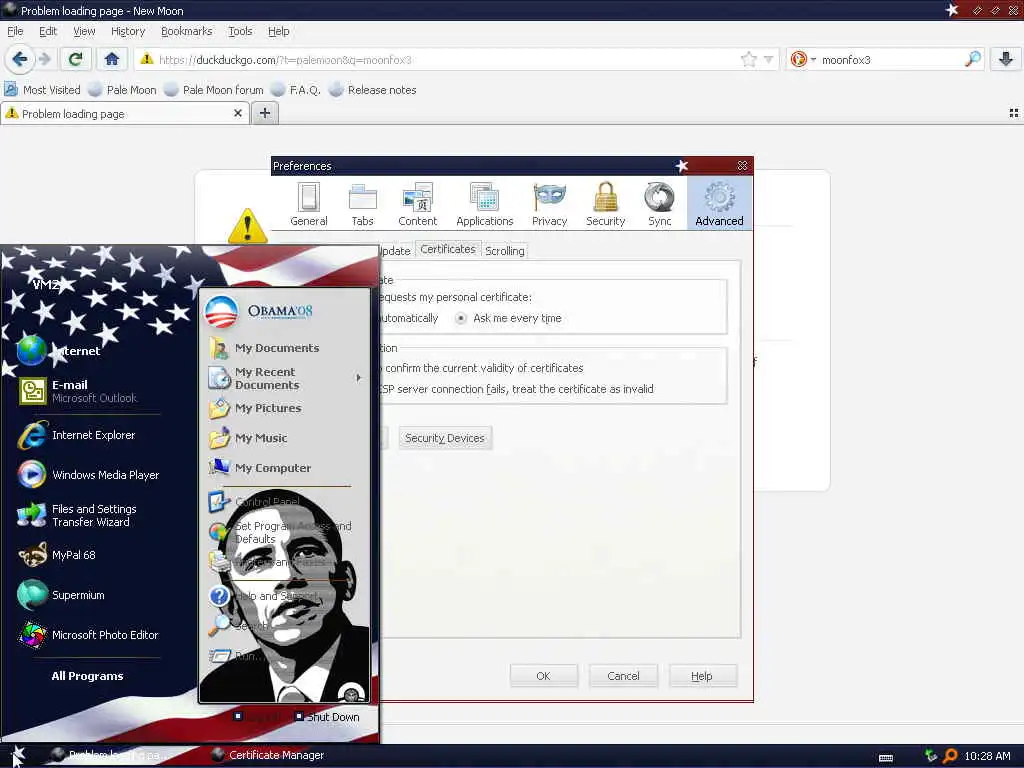The image size is (1024, 768).
Task: Select the General preferences pane
Action: pyautogui.click(x=308, y=204)
